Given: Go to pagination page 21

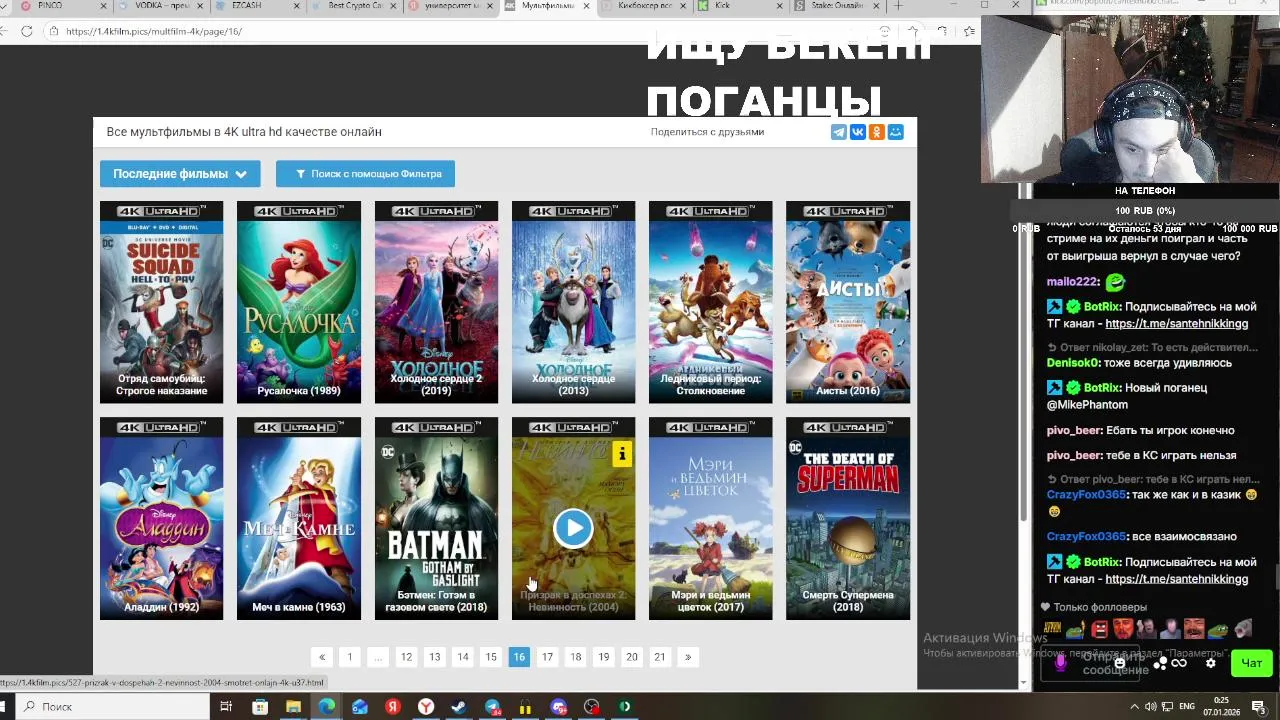Looking at the screenshot, I should click(x=660, y=657).
